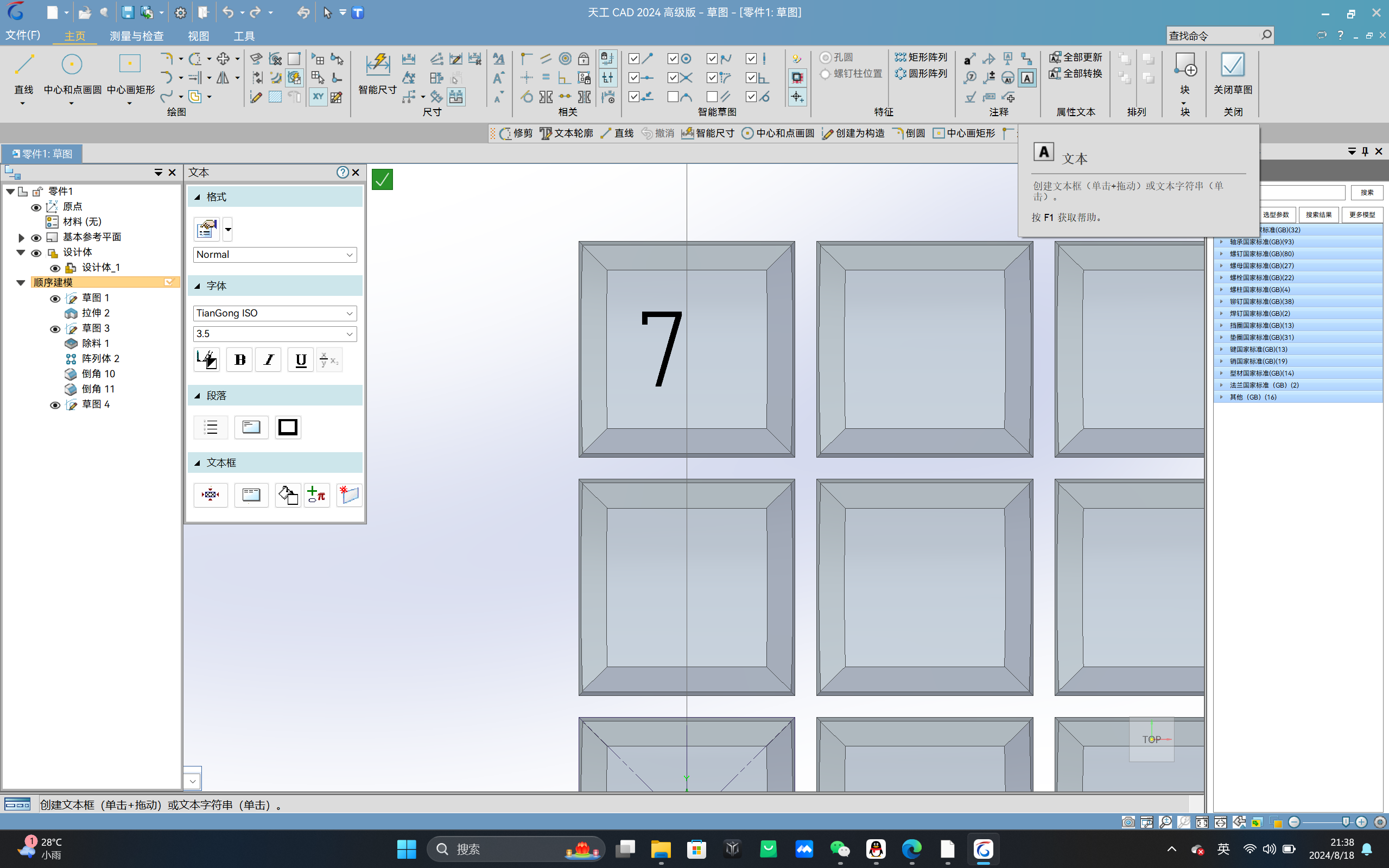Expand the 基本参考平面 tree node

point(21,238)
